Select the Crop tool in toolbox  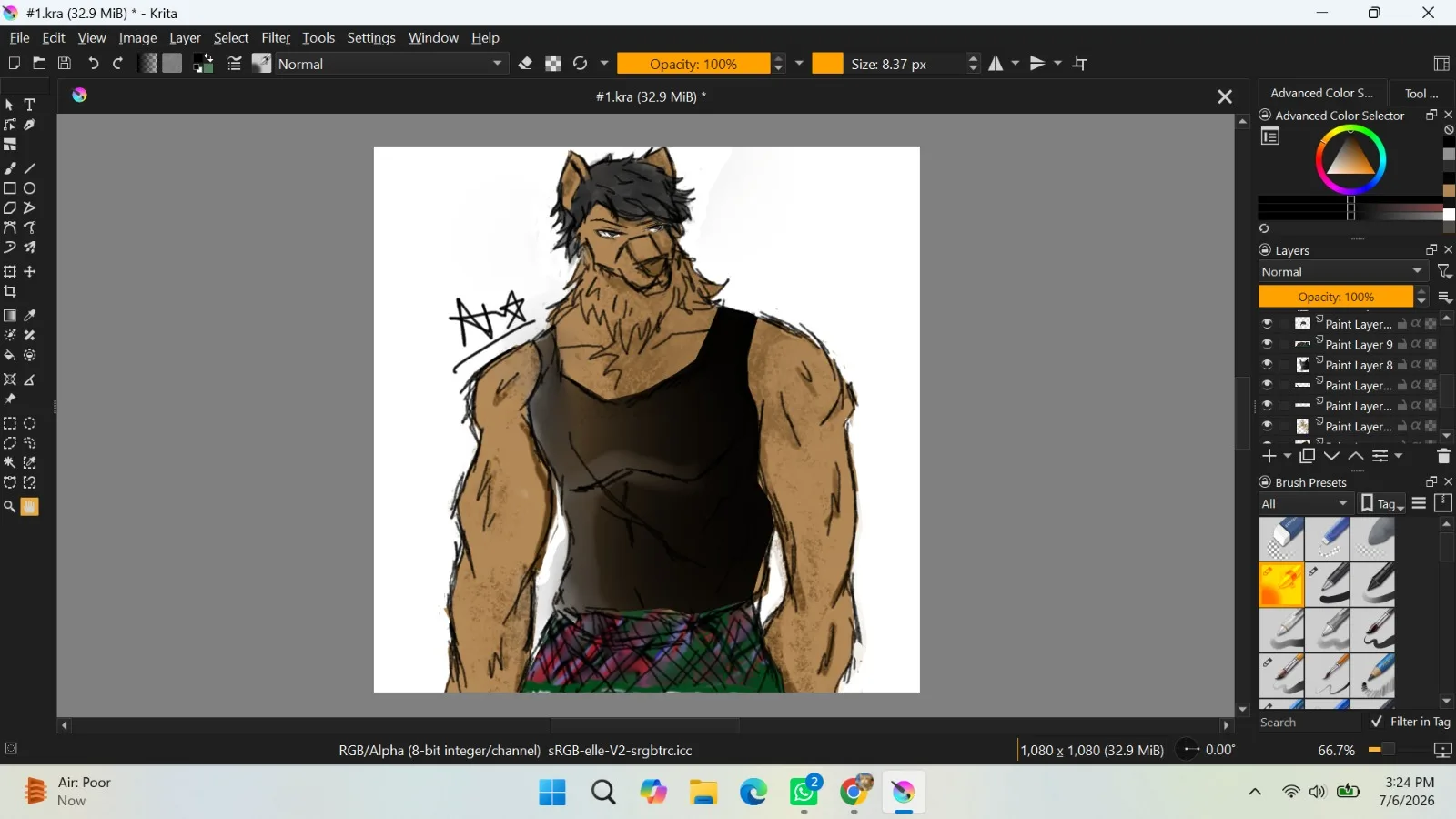tap(10, 292)
